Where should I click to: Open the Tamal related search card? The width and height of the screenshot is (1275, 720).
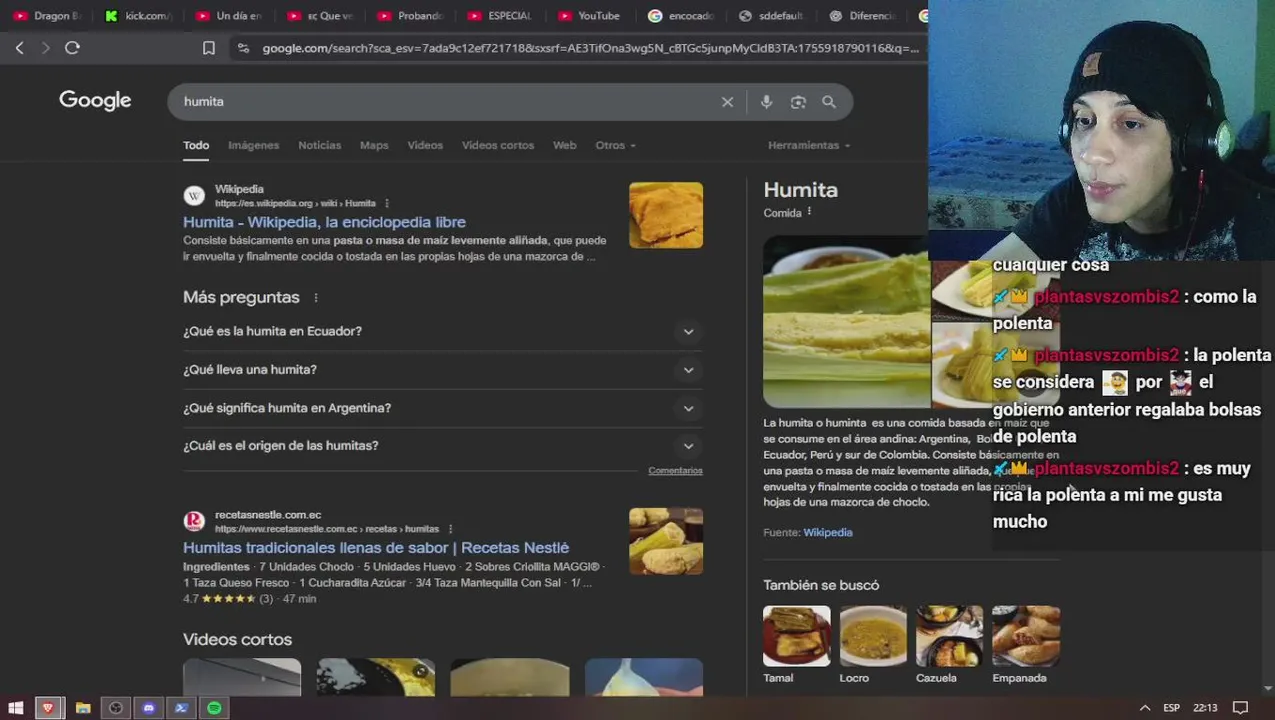796,645
